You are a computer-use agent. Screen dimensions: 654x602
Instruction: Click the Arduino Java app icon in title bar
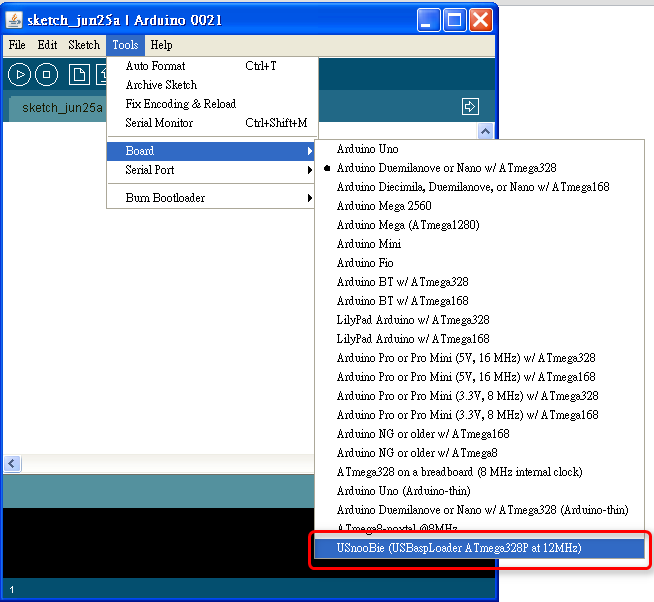coord(14,20)
